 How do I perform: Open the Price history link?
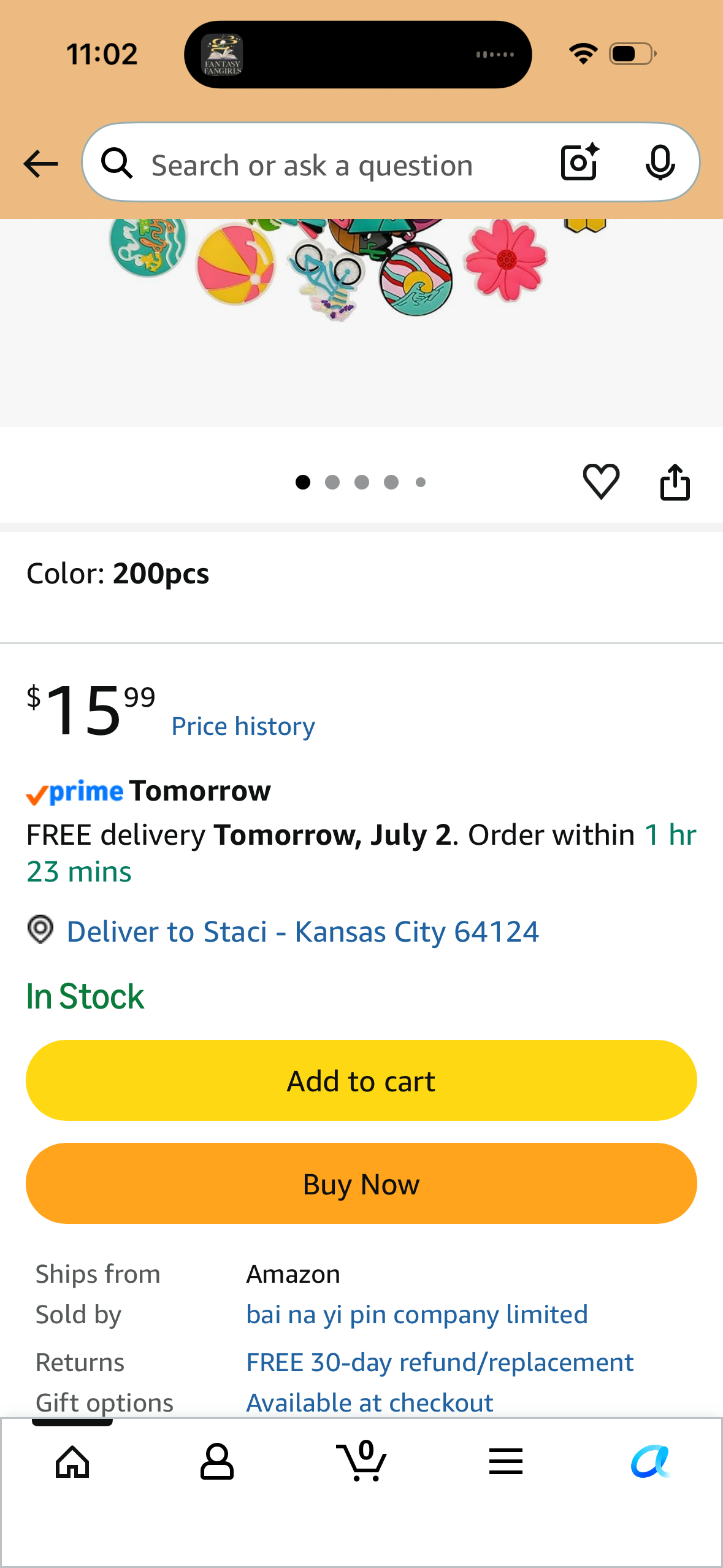(x=243, y=726)
